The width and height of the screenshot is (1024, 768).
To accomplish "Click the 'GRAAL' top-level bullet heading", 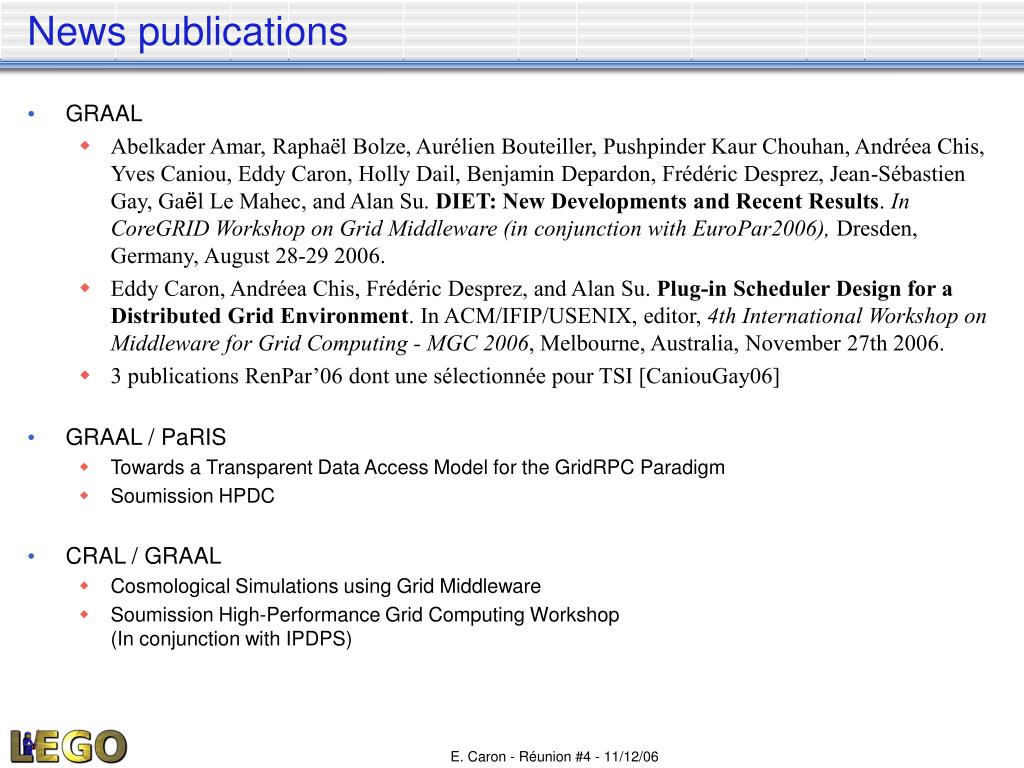I will click(104, 114).
